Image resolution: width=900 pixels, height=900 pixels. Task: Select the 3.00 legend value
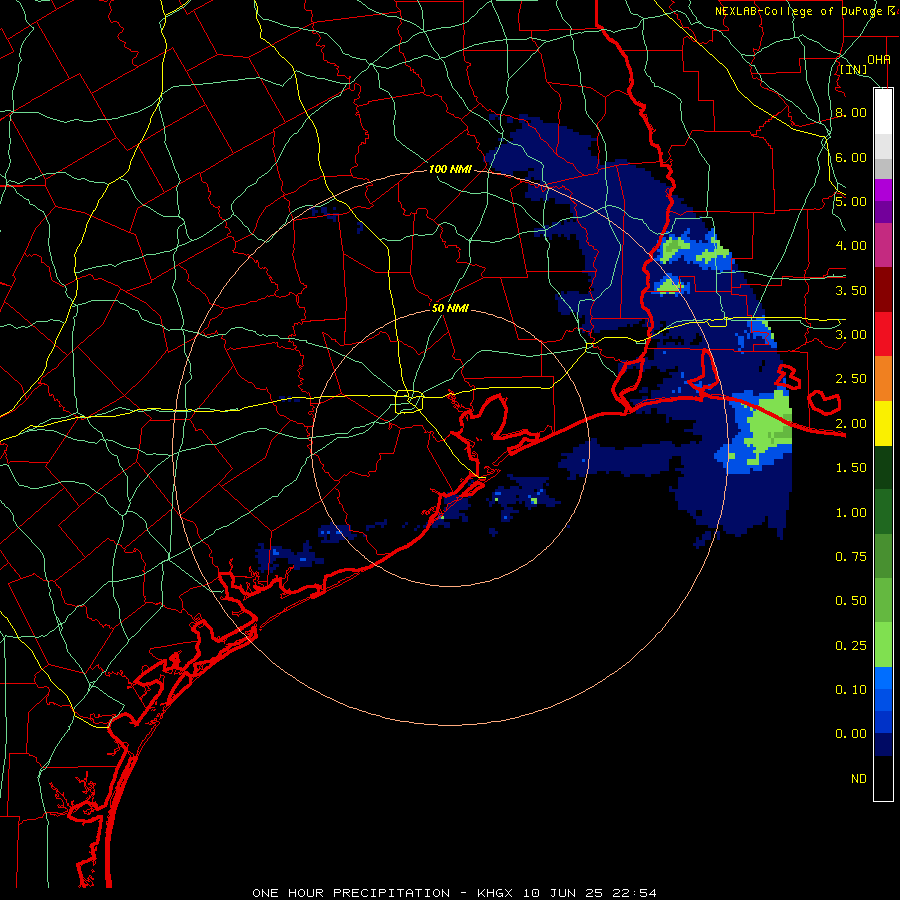coord(851,335)
